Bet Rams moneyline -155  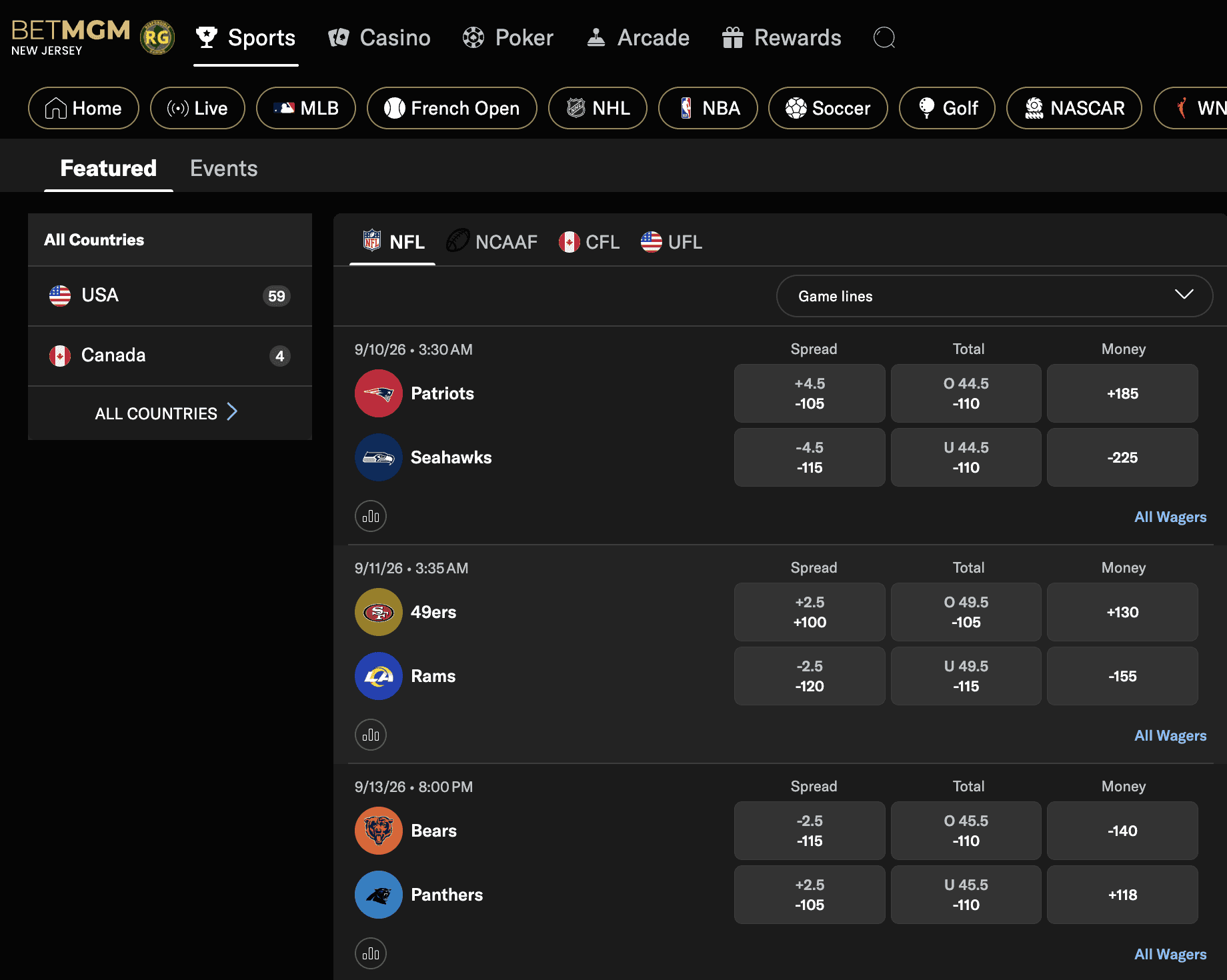click(x=1122, y=676)
